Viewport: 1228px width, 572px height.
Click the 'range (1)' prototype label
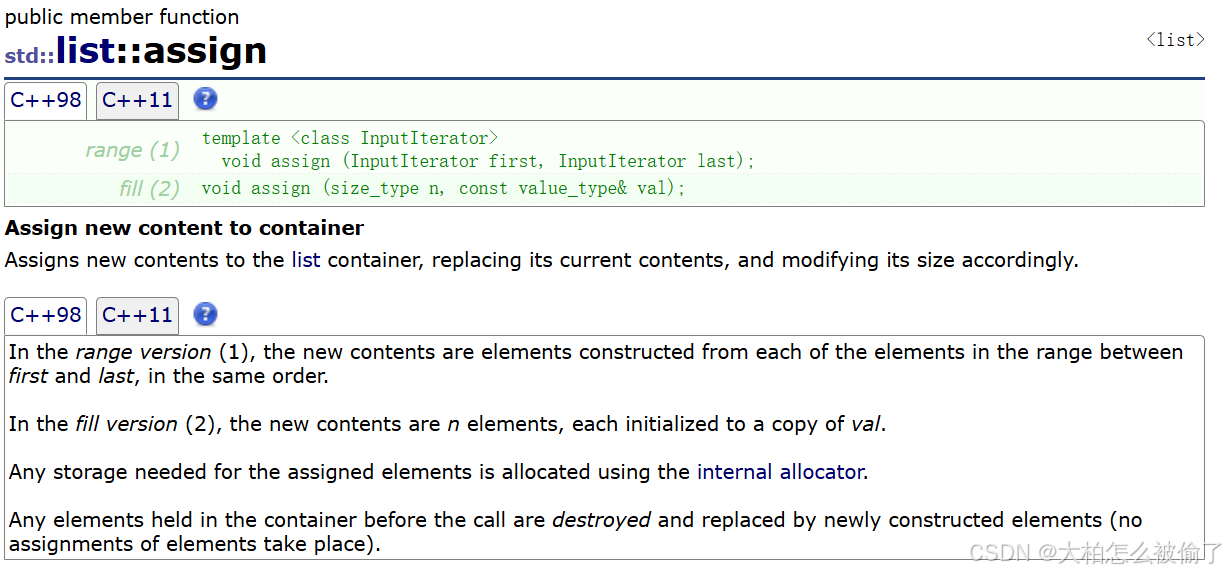tap(132, 150)
